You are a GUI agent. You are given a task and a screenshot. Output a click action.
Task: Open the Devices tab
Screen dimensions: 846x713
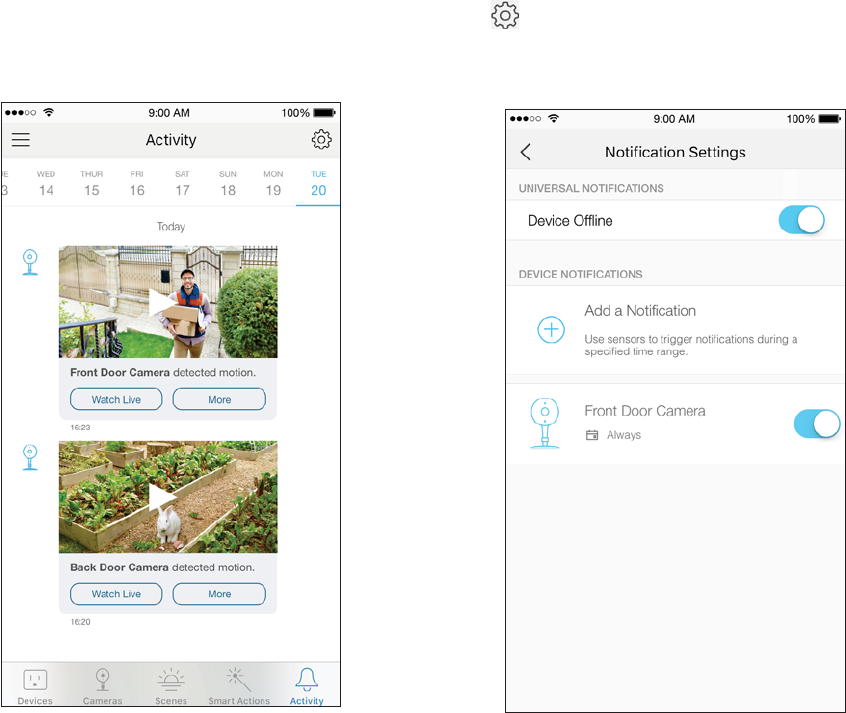point(35,687)
